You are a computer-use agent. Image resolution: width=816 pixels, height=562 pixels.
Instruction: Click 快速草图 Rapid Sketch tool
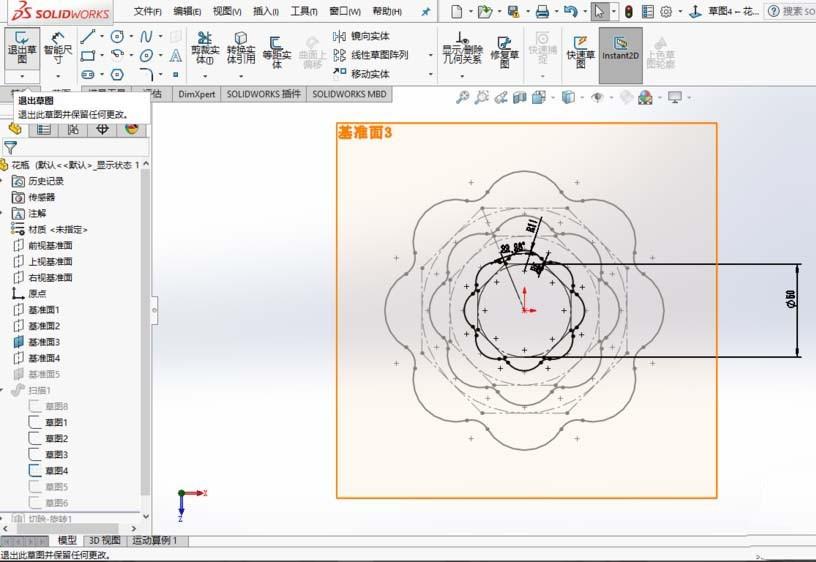(580, 52)
